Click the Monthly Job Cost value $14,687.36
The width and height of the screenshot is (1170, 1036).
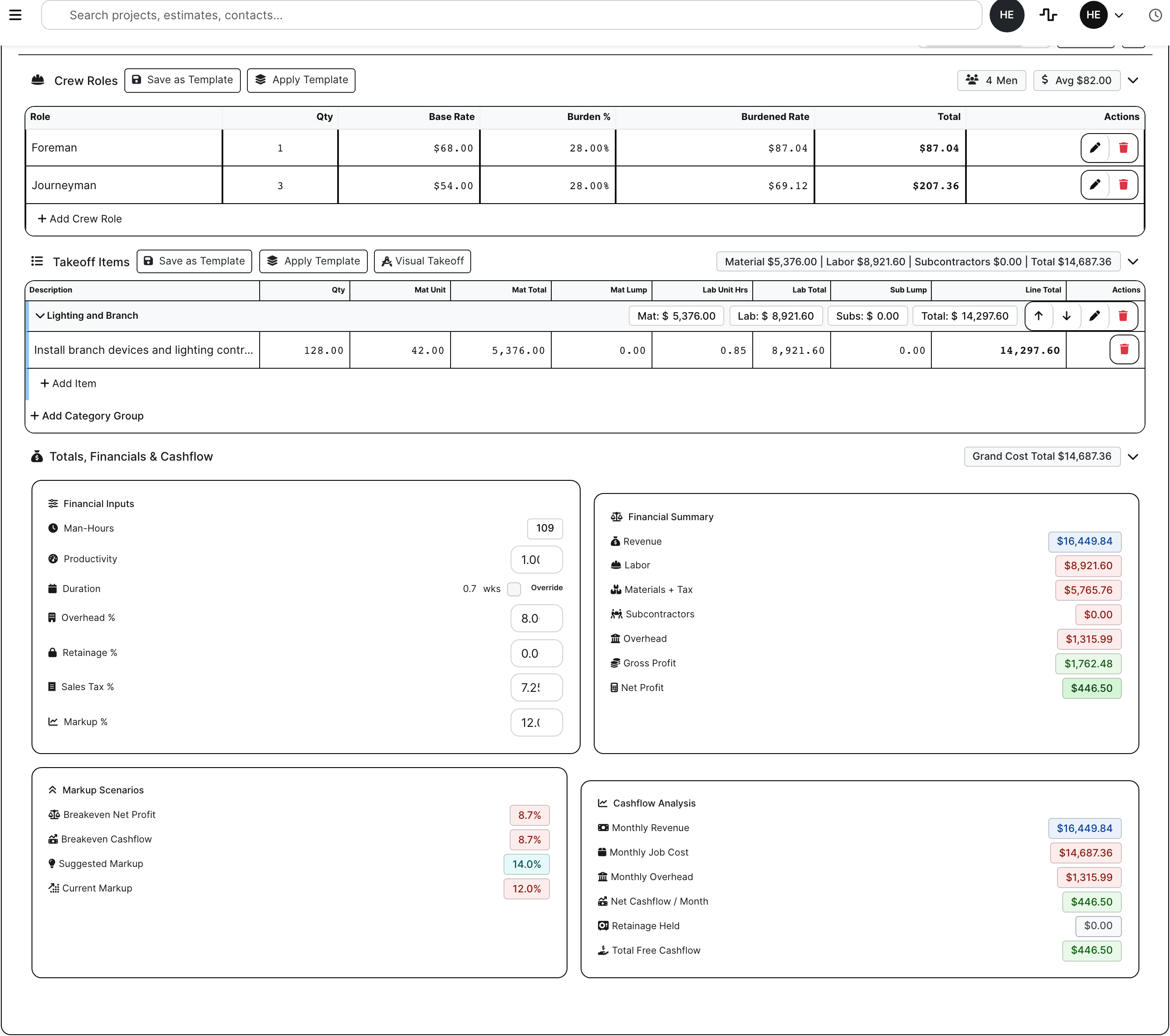pos(1085,853)
